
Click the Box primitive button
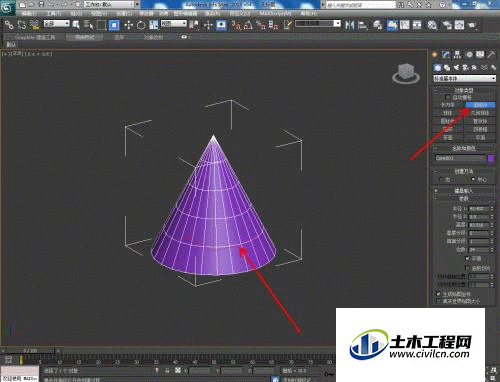coord(448,105)
